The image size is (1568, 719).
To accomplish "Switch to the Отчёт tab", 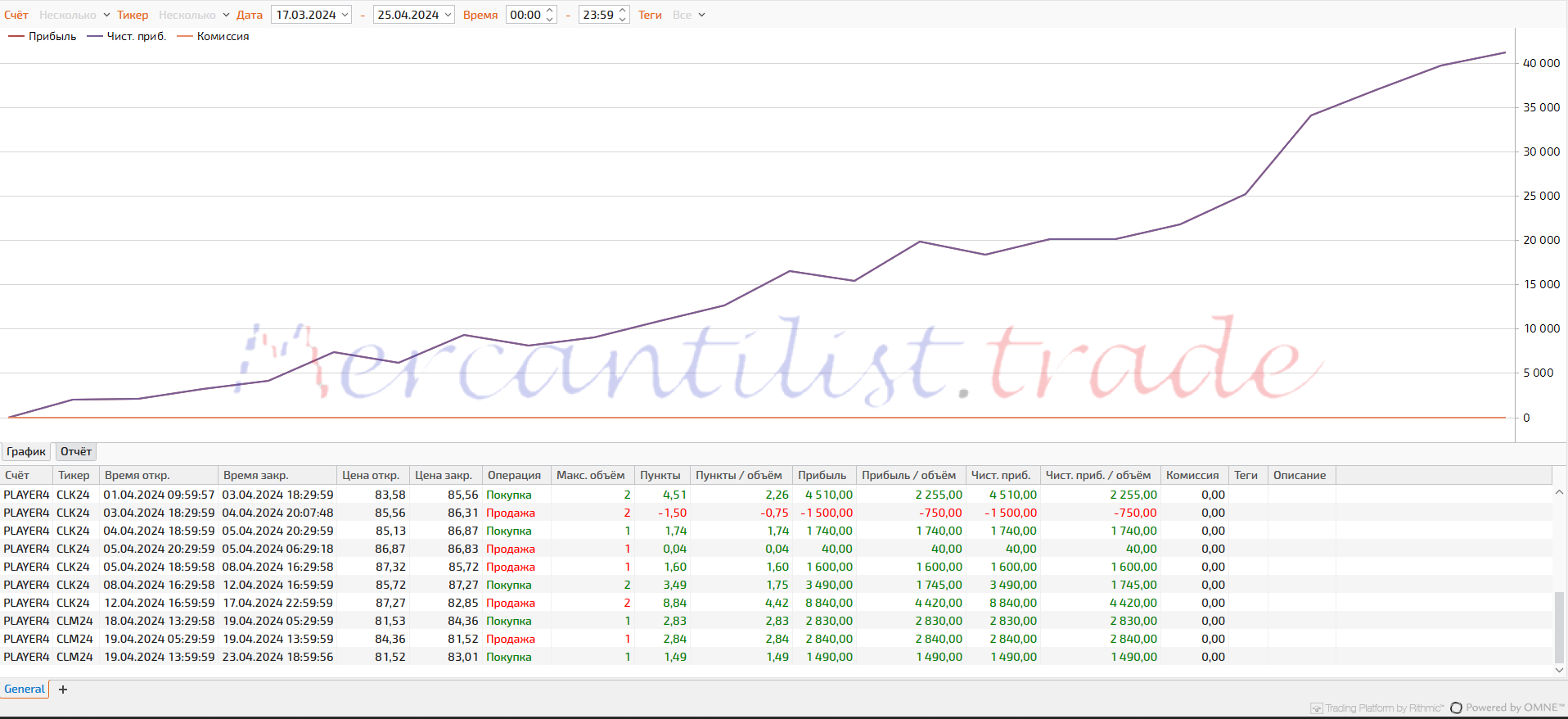I will coord(76,452).
